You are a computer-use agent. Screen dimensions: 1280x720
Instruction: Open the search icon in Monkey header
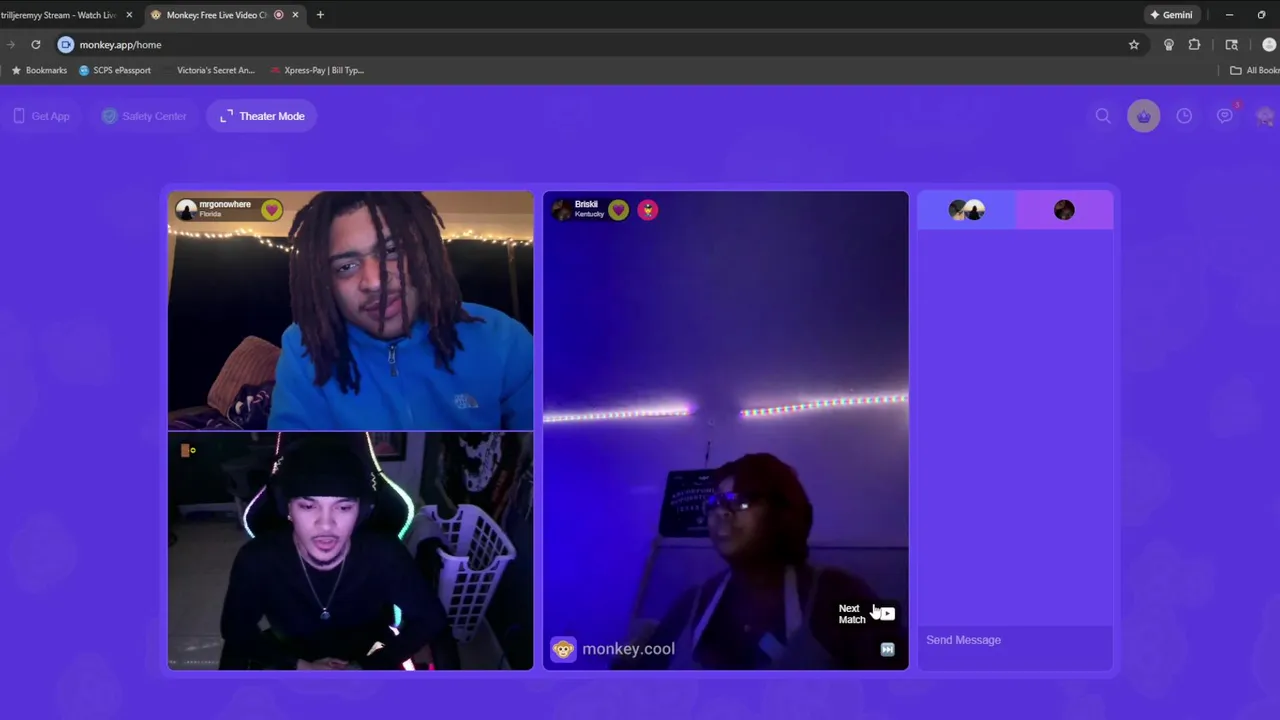coord(1103,116)
